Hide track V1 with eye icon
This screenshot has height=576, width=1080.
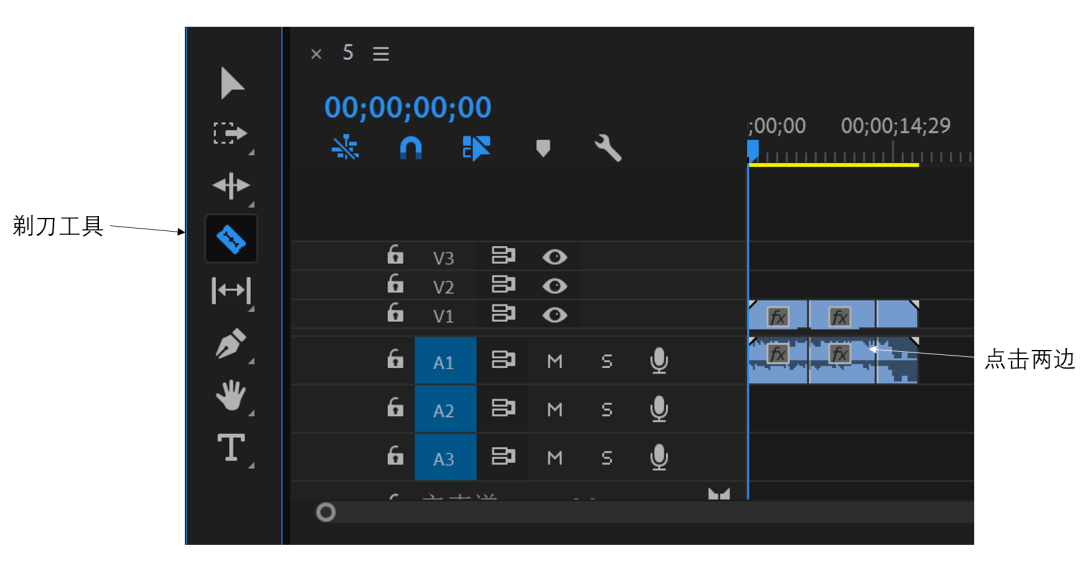(x=554, y=315)
